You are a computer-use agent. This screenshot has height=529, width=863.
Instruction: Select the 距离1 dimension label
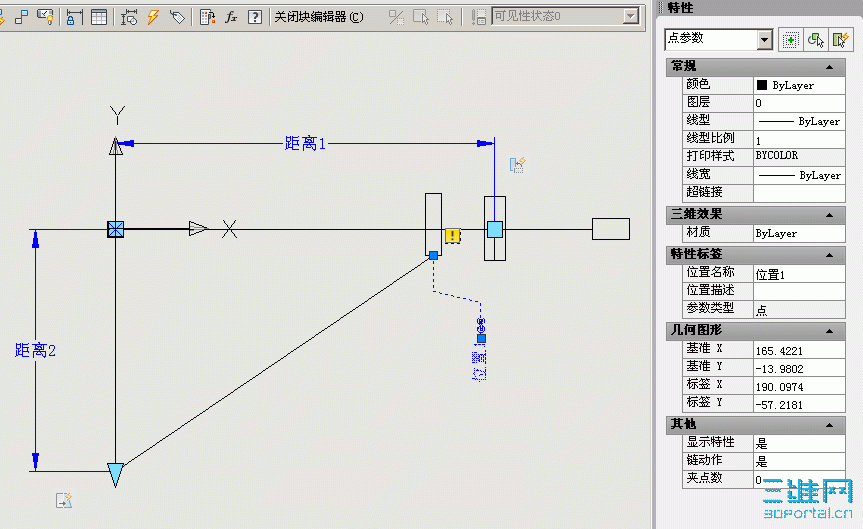[x=305, y=144]
